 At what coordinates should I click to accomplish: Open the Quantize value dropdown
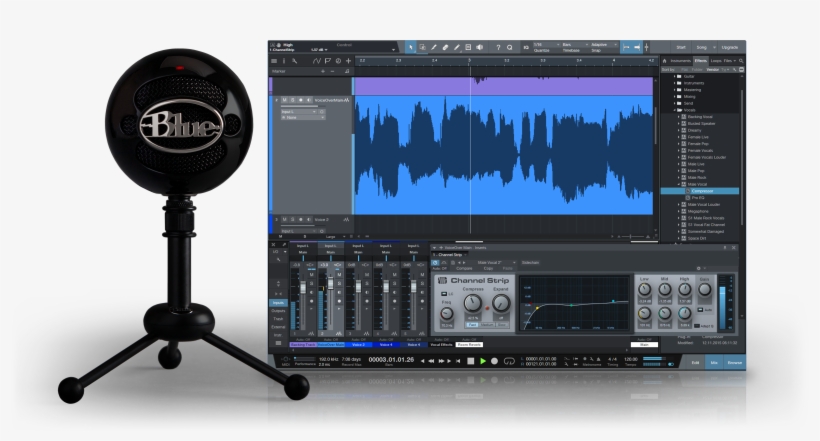pos(546,45)
